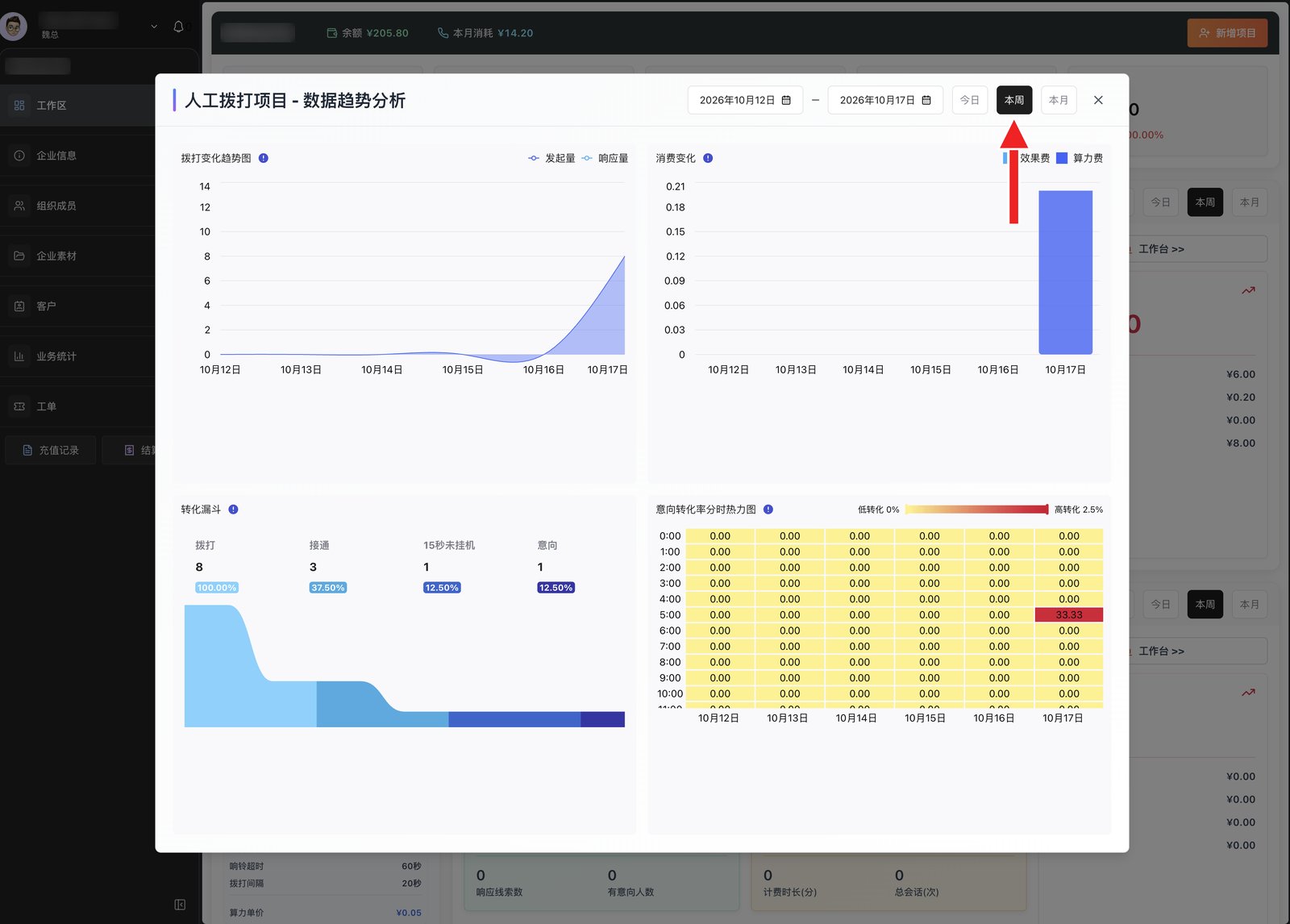1290x924 pixels.
Task: Open the start date calendar icon
Action: click(x=786, y=100)
